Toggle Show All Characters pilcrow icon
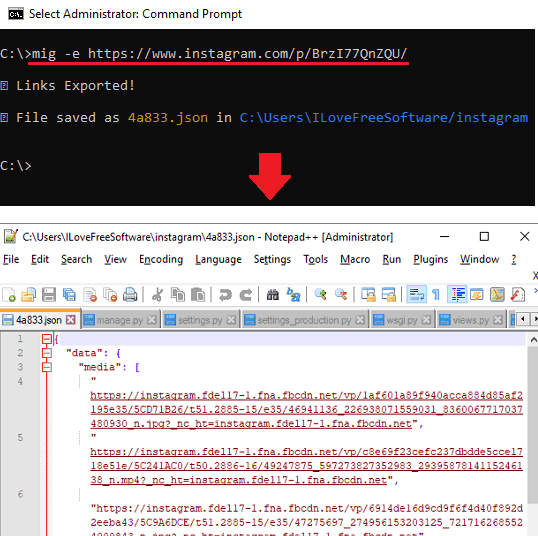The height and width of the screenshot is (536, 538). (436, 295)
